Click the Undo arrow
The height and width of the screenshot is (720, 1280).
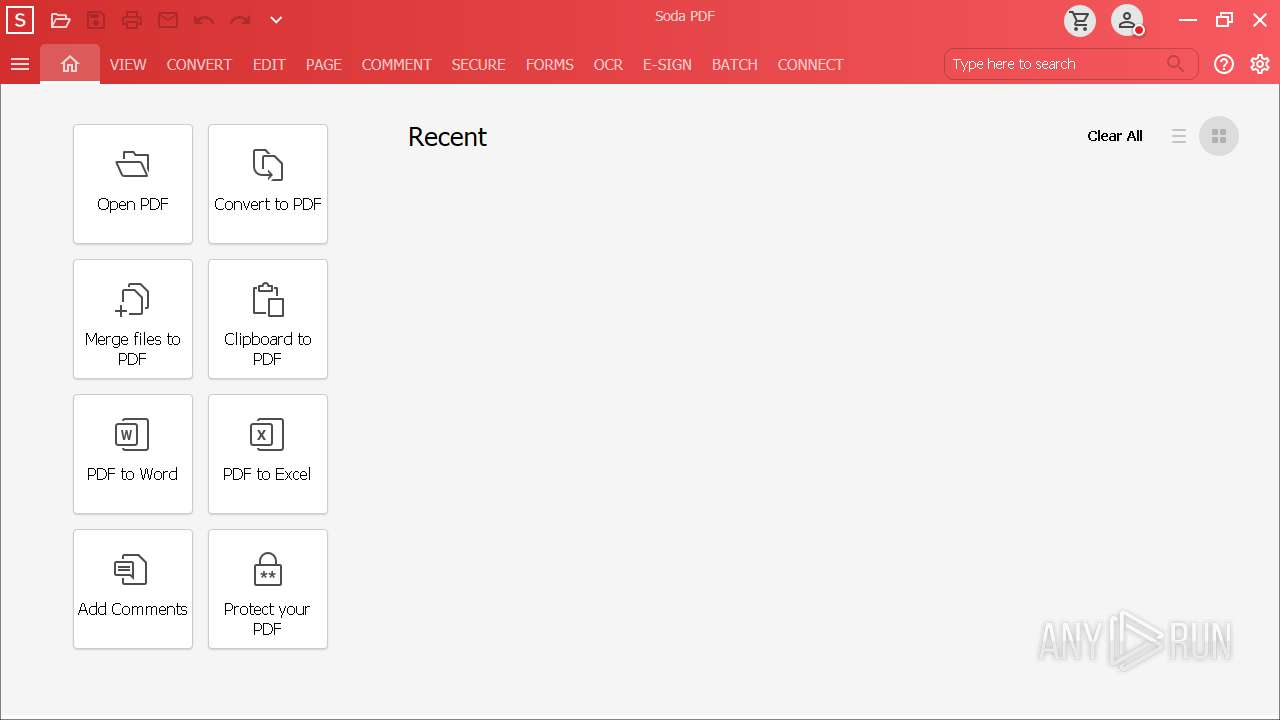[204, 20]
